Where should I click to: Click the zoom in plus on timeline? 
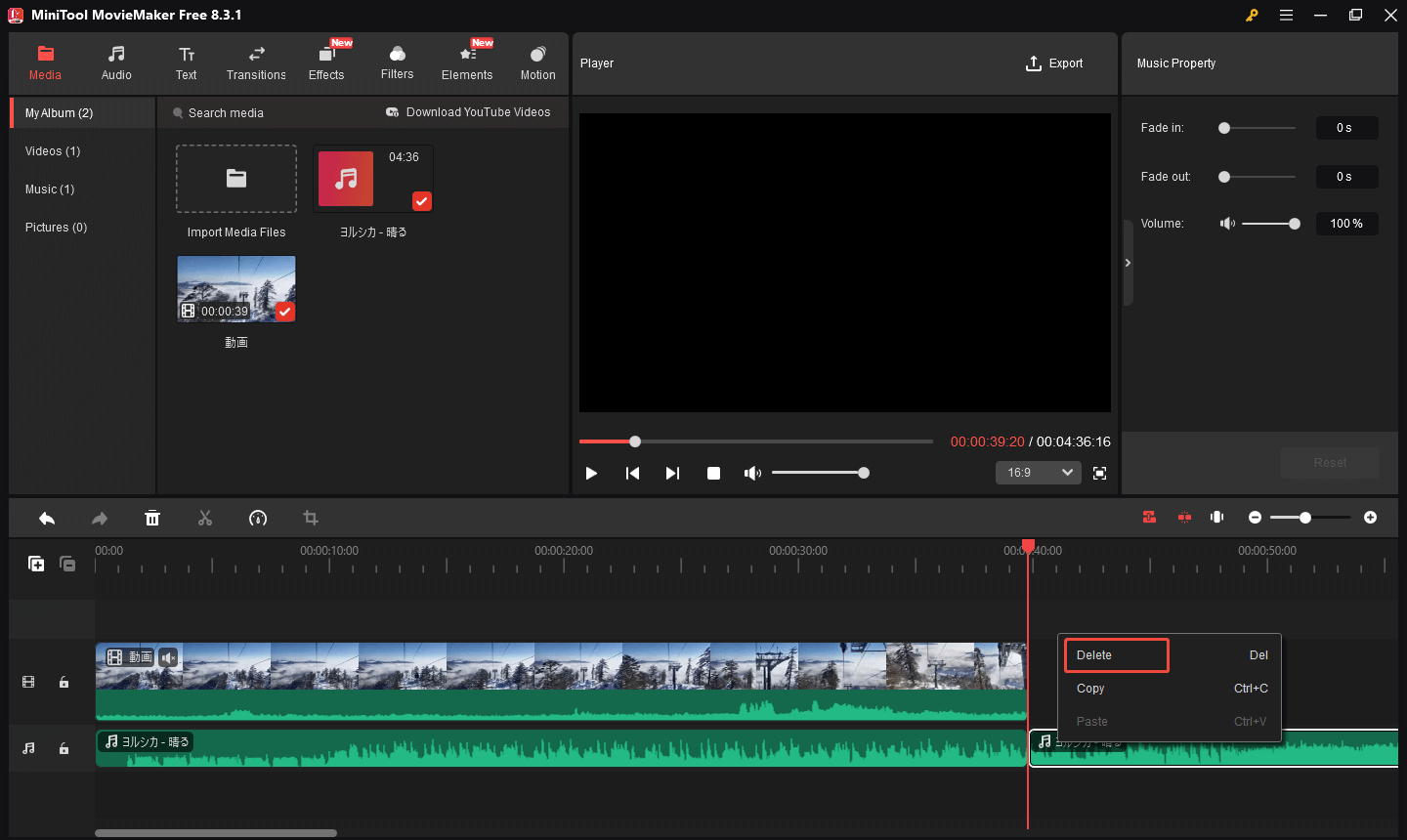(1370, 518)
